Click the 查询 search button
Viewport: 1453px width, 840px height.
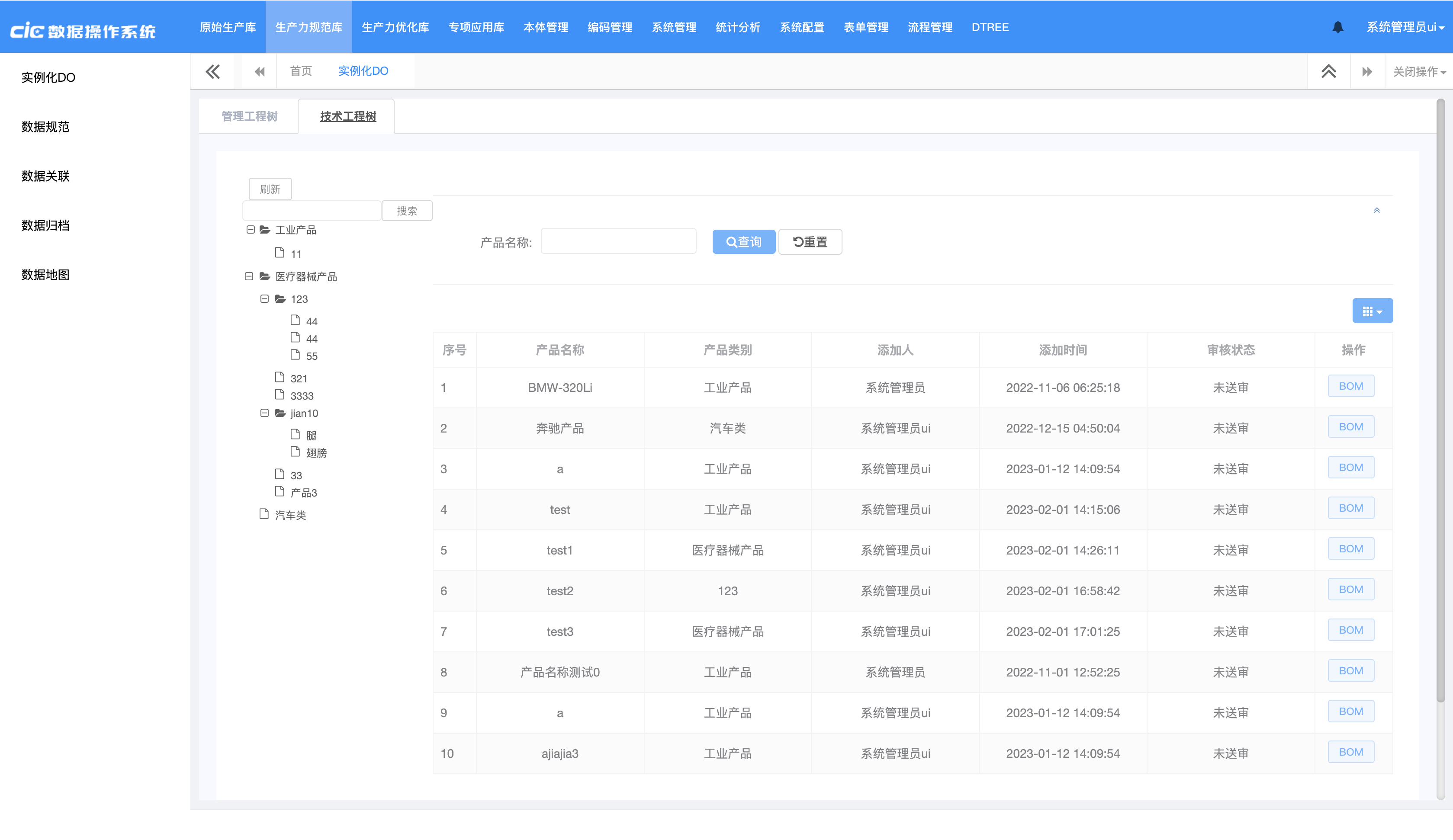pos(743,241)
